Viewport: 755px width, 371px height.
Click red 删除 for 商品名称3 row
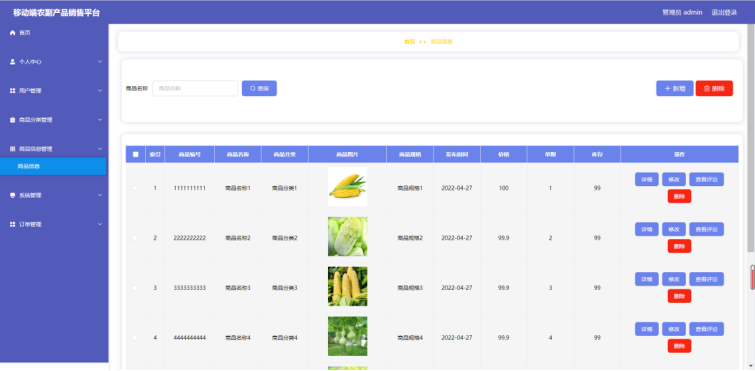coord(679,296)
